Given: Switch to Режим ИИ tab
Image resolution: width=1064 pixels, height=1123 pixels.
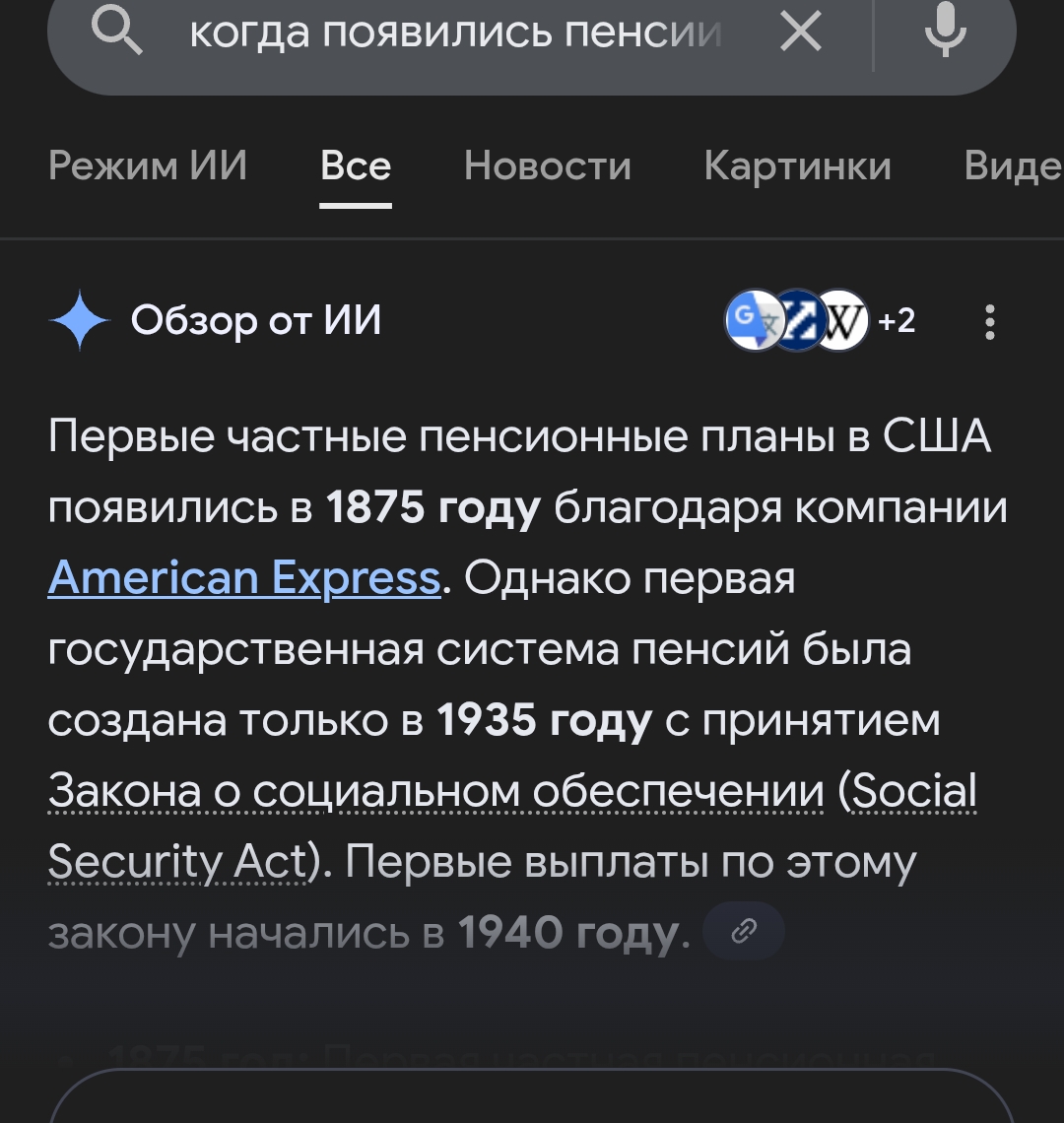Looking at the screenshot, I should click(x=148, y=165).
